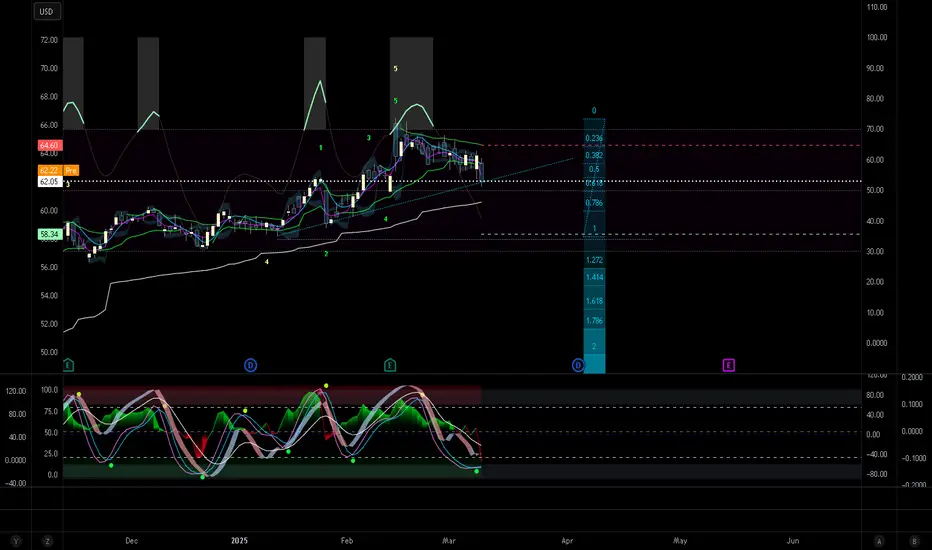Click the 54.00 value on the left price axis
The image size is (932, 550).
pyautogui.click(x=49, y=296)
